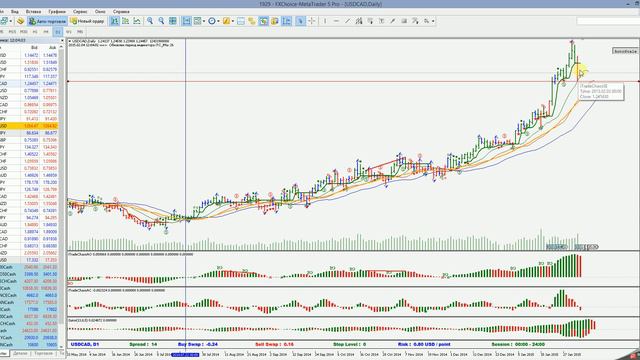640x360 pixels.
Task: Open the Графики menu
Action: 57,12
